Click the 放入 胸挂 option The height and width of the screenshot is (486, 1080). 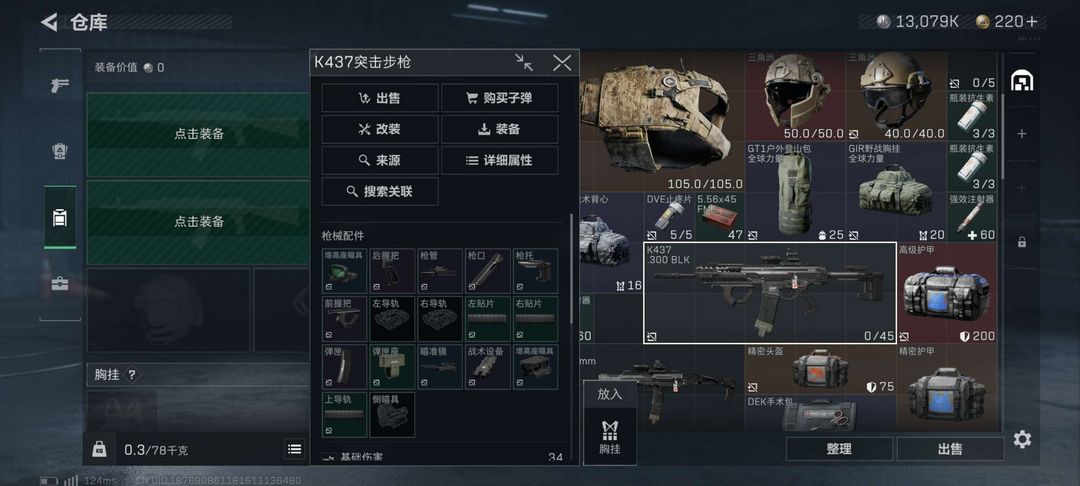[610, 423]
